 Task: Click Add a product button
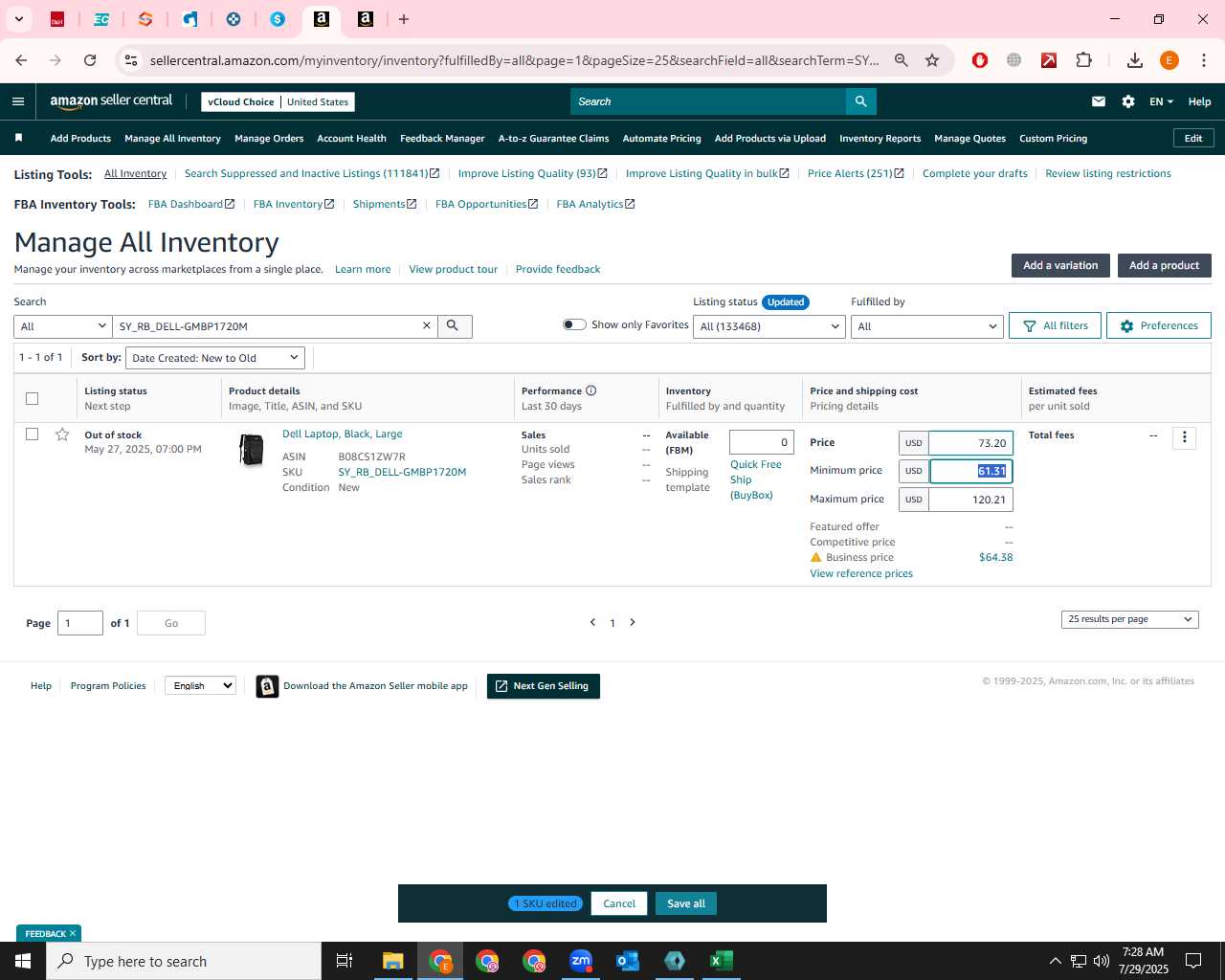pyautogui.click(x=1164, y=265)
